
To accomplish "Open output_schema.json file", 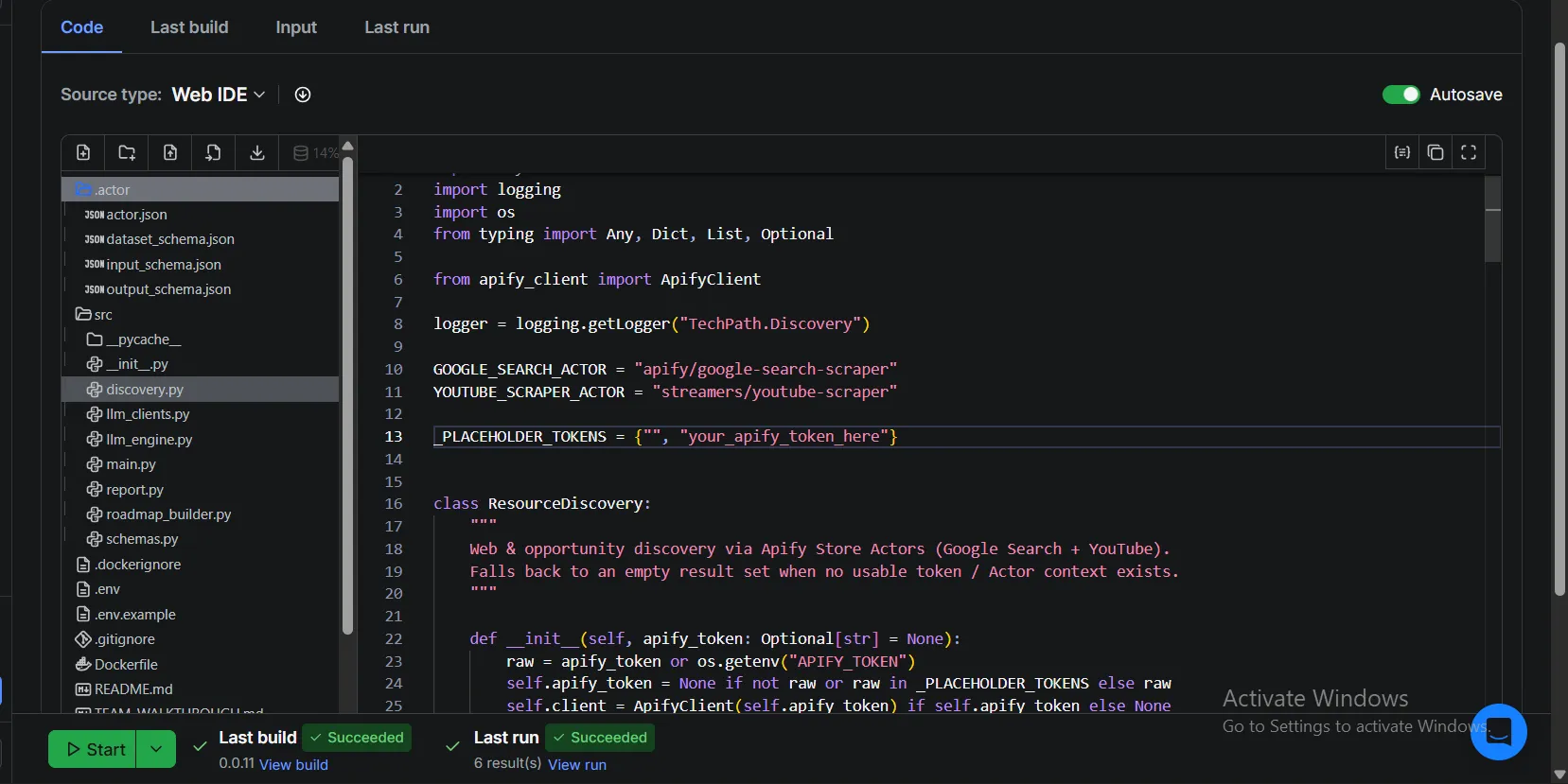I will click(201, 289).
